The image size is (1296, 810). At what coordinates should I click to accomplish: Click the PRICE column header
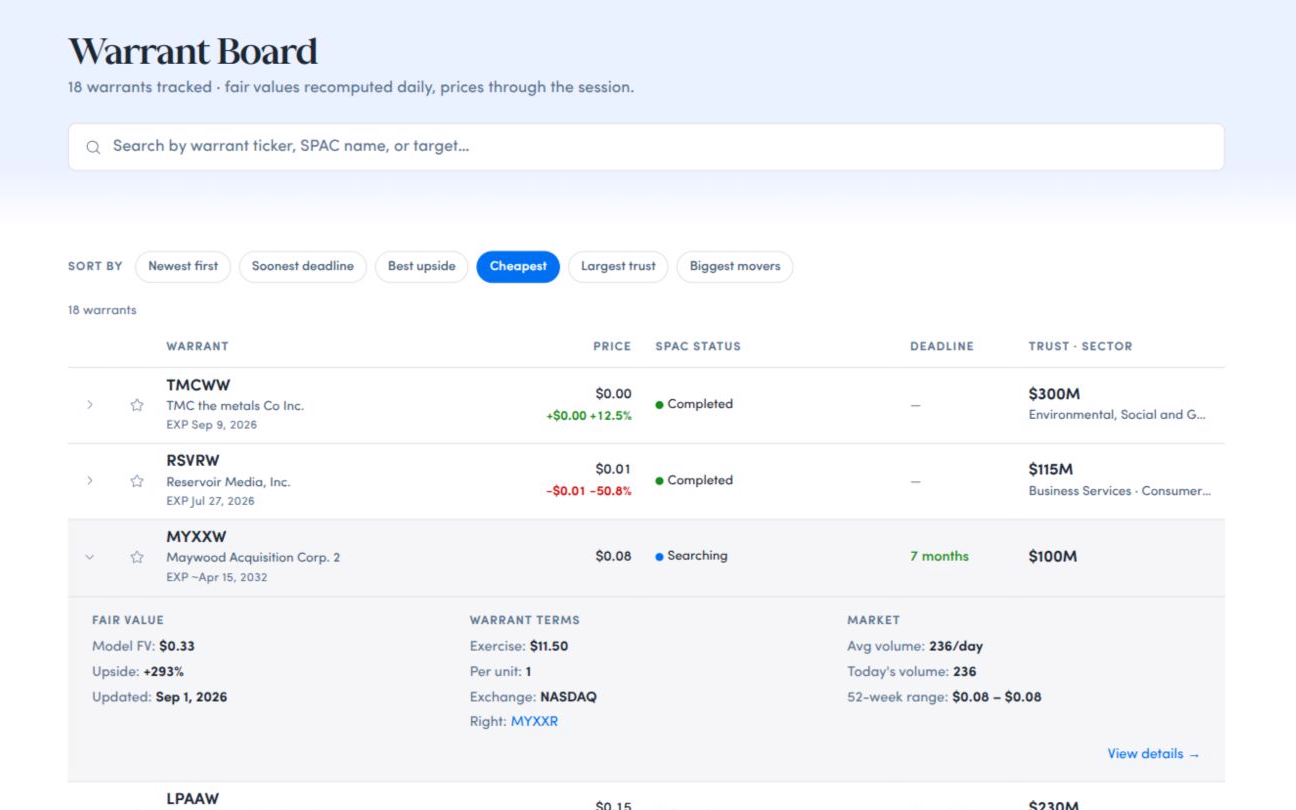click(x=612, y=346)
